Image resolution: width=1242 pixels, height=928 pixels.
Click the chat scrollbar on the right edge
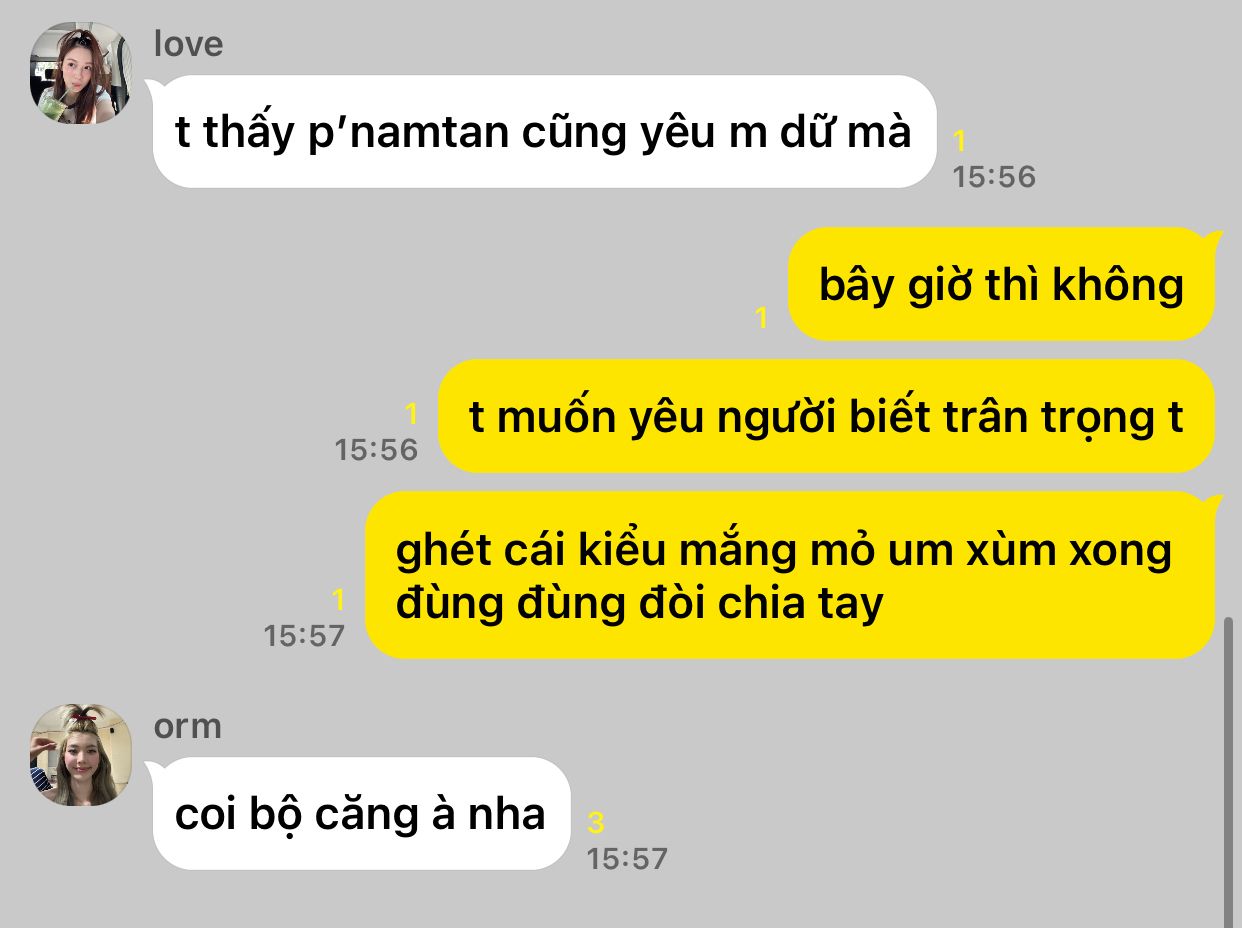tap(1229, 770)
